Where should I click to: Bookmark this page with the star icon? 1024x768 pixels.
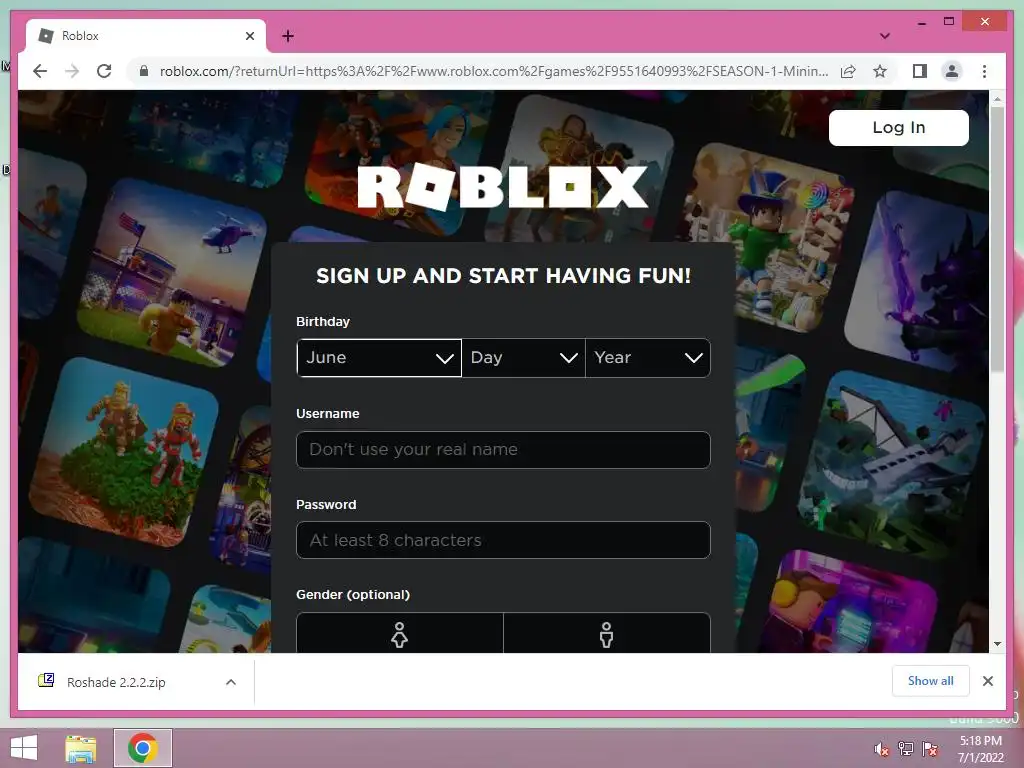click(x=880, y=71)
